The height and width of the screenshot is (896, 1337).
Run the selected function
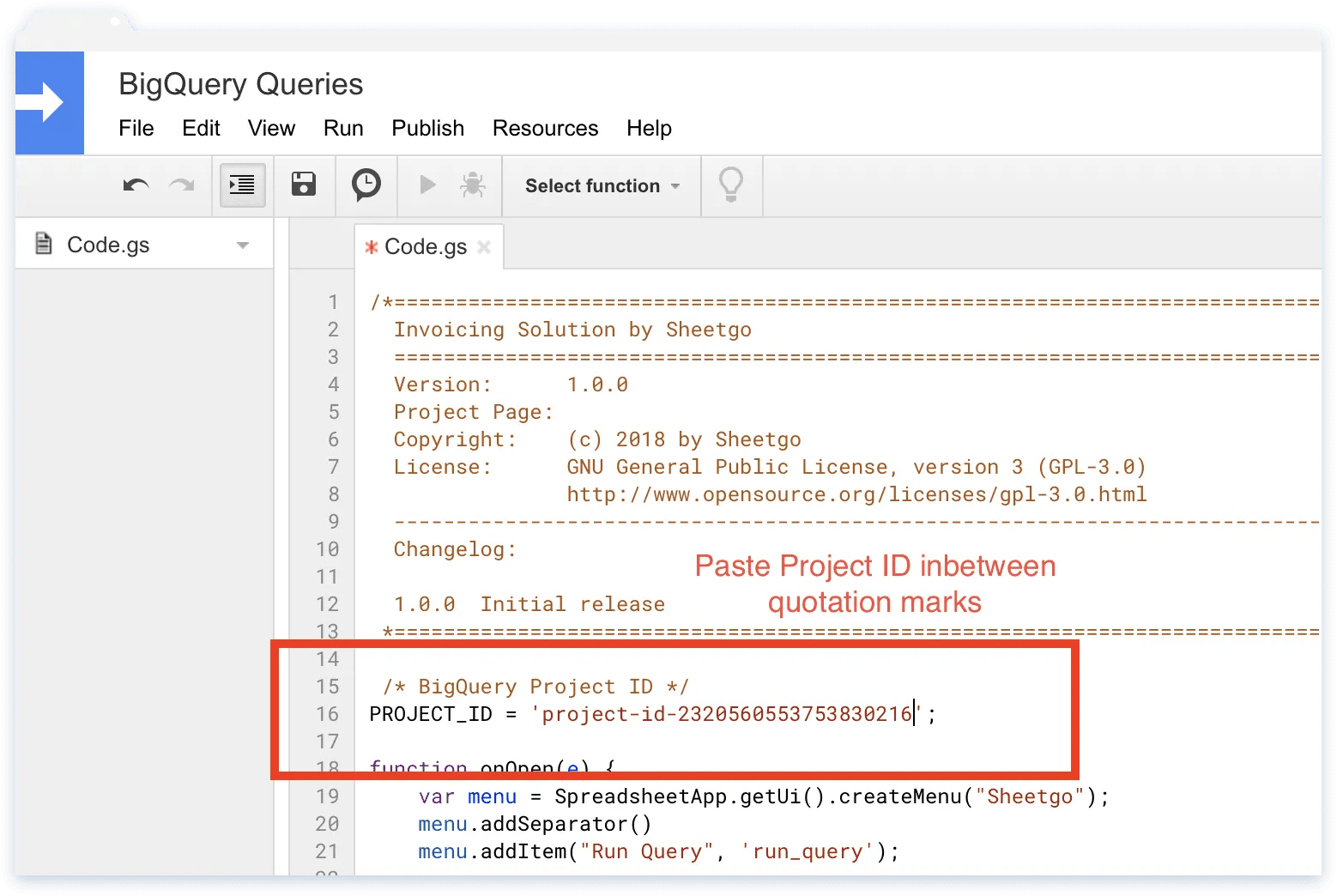[x=427, y=185]
